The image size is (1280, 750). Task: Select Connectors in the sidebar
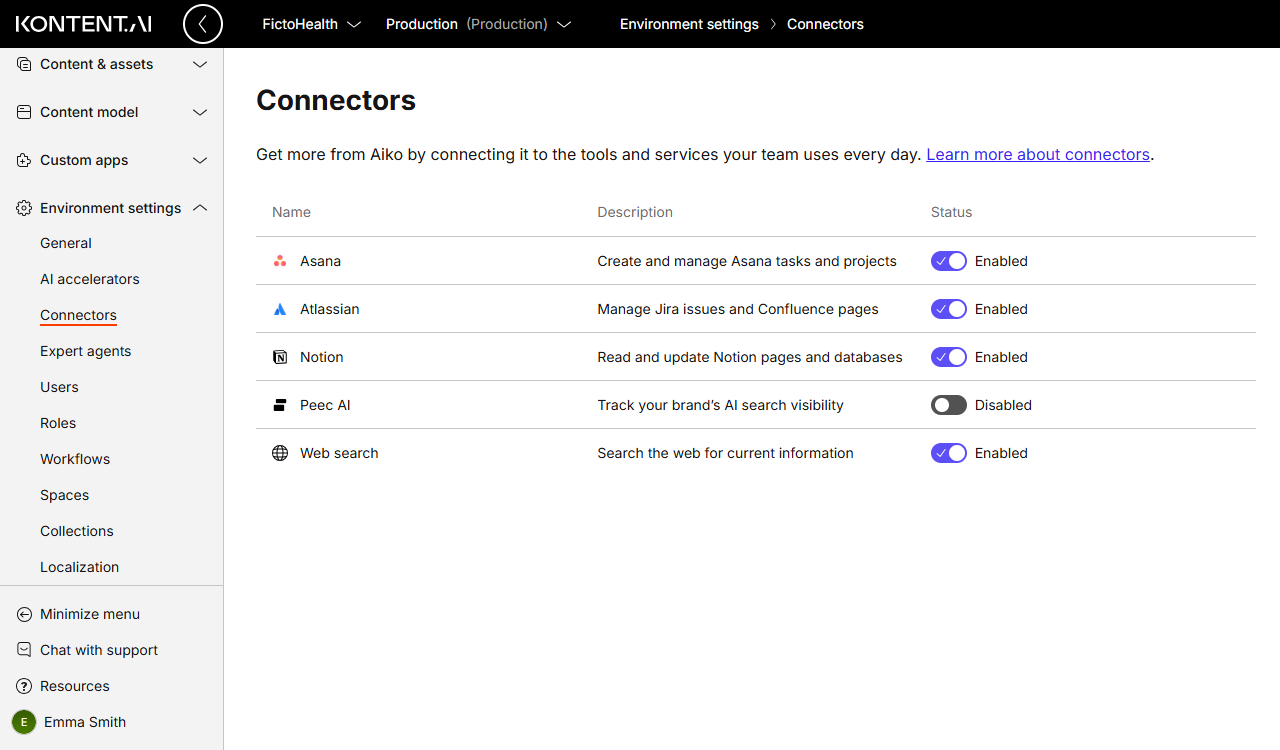point(78,315)
